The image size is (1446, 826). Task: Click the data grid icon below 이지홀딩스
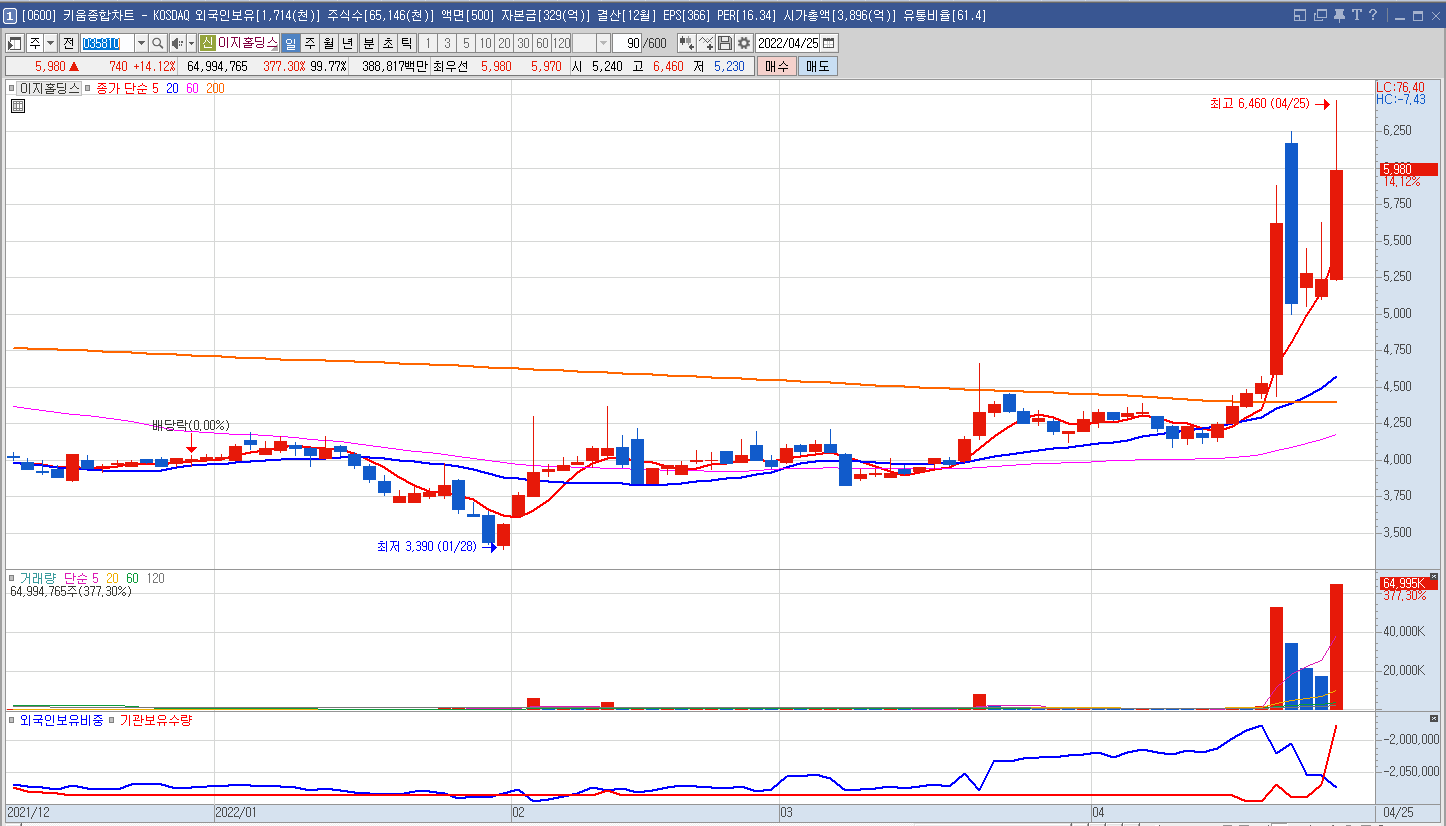click(18, 106)
